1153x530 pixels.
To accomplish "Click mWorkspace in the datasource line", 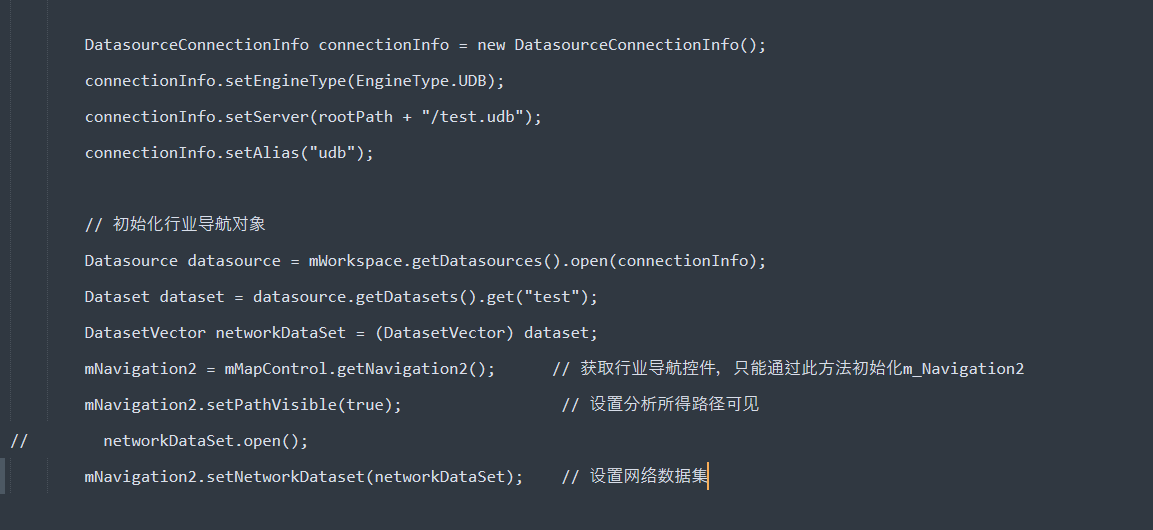I will click(x=355, y=261).
